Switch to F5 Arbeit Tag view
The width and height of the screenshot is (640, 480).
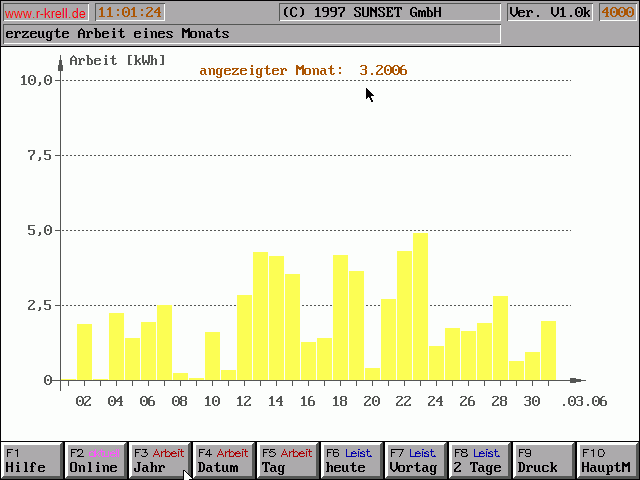pos(287,461)
